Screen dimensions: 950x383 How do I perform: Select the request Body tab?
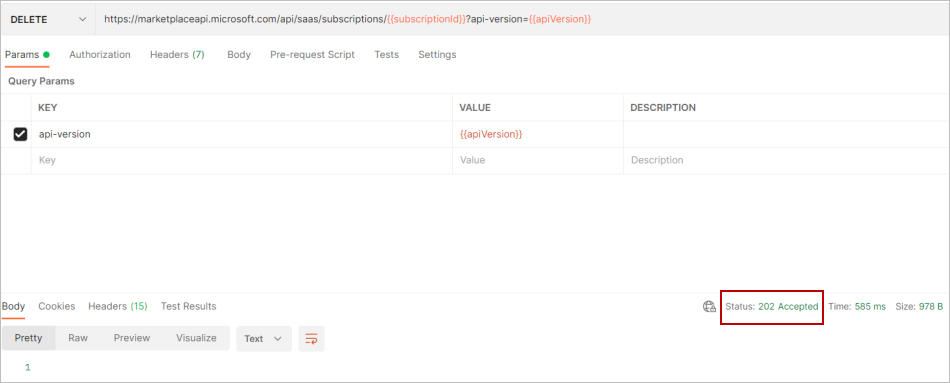click(x=239, y=55)
